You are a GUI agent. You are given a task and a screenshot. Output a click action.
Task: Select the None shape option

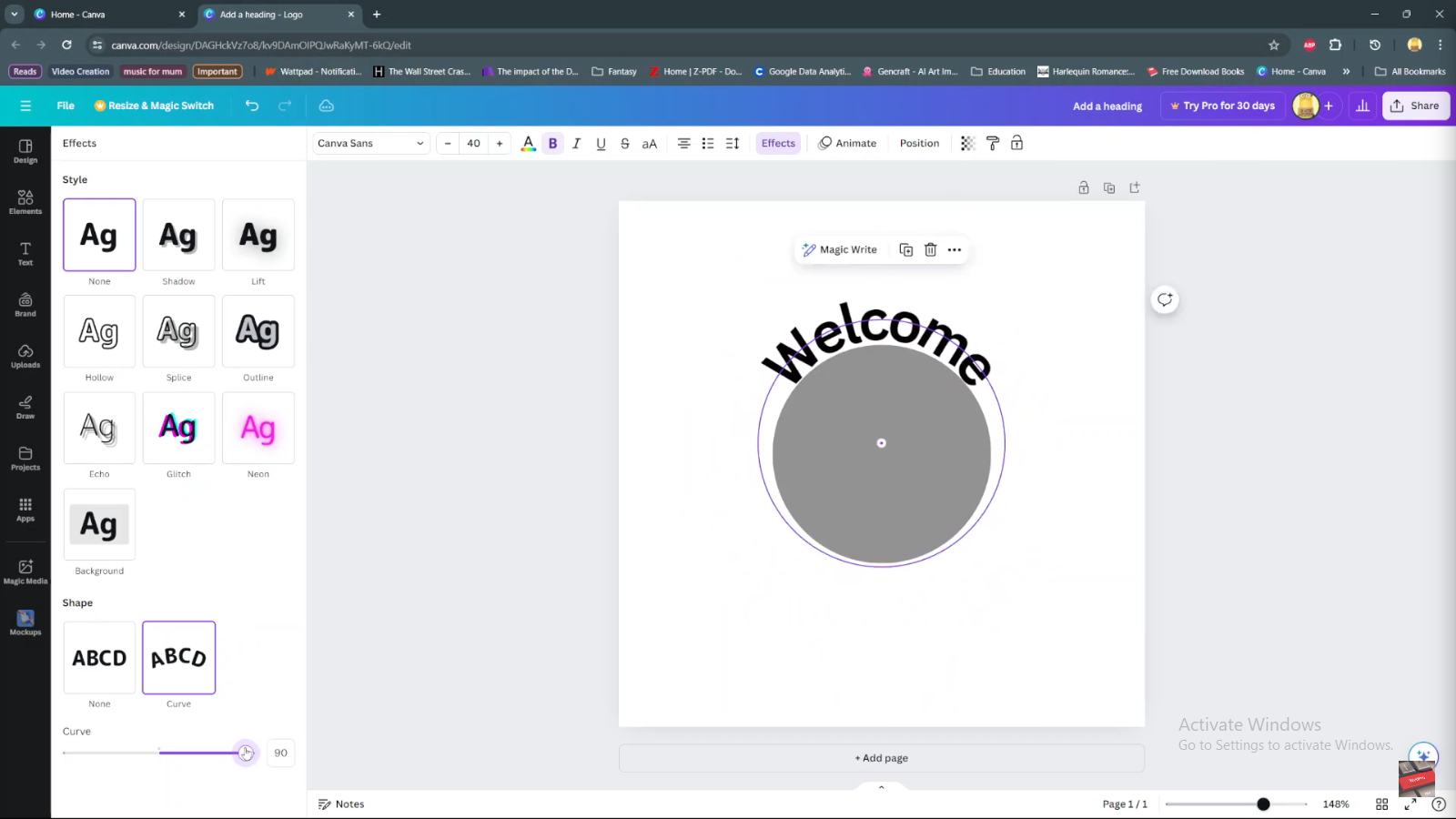pyautogui.click(x=99, y=658)
